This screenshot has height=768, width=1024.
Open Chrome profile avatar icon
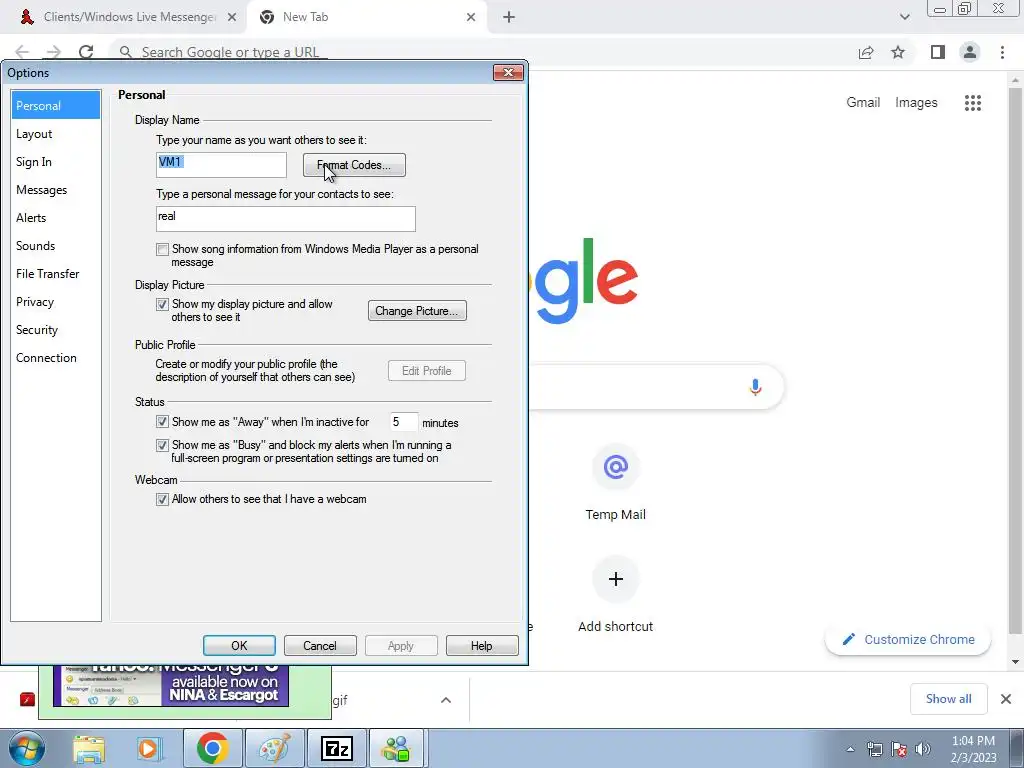click(970, 52)
